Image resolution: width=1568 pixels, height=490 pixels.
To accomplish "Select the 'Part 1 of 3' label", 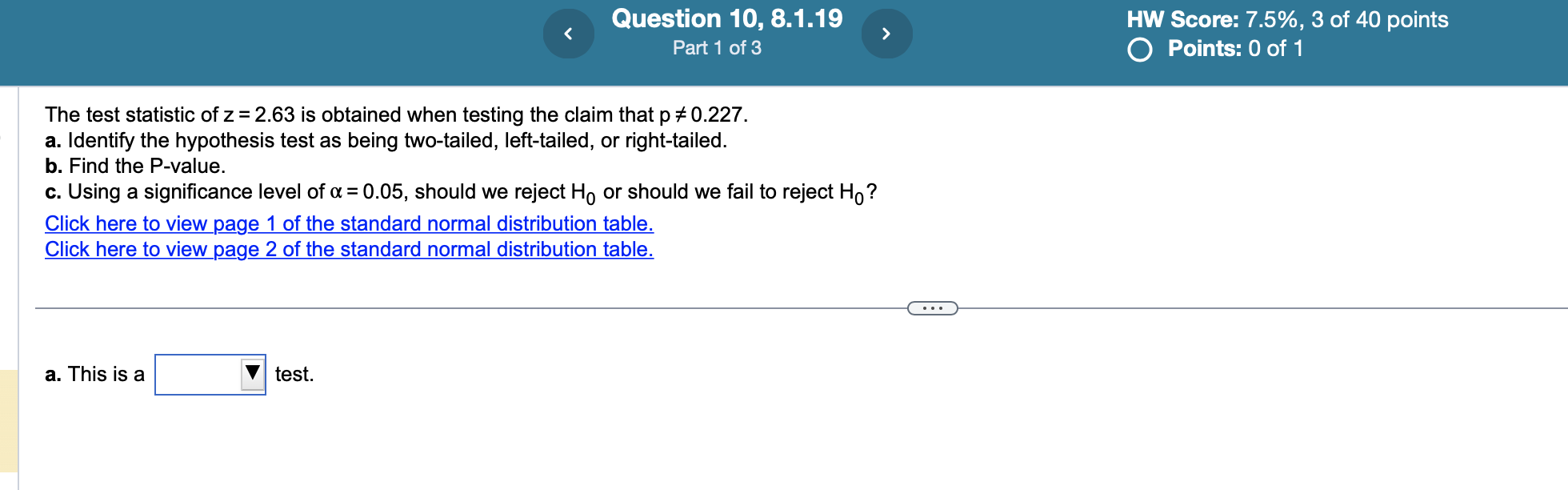I will click(x=717, y=48).
